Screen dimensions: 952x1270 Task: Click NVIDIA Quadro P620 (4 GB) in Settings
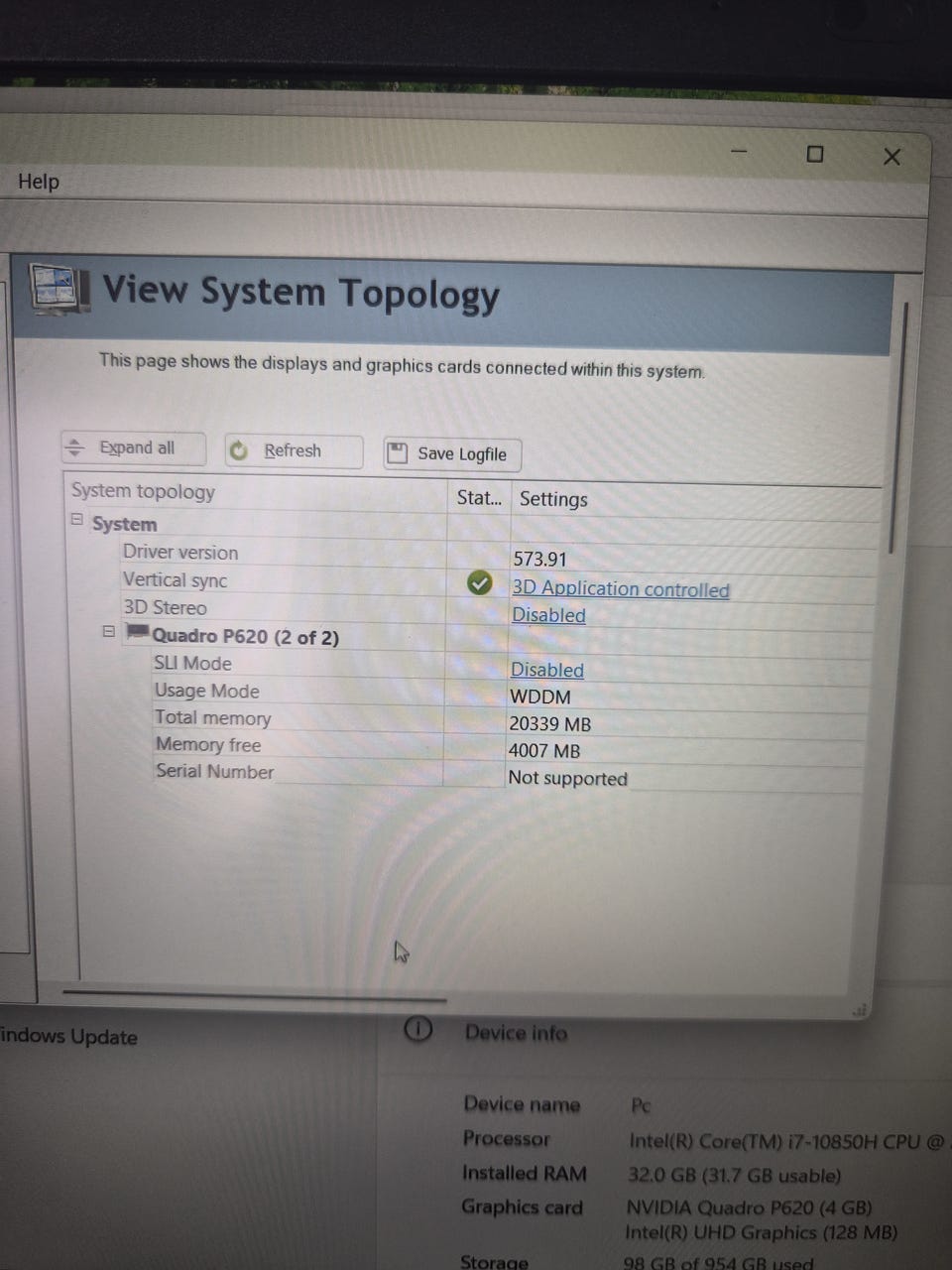[x=749, y=1207]
